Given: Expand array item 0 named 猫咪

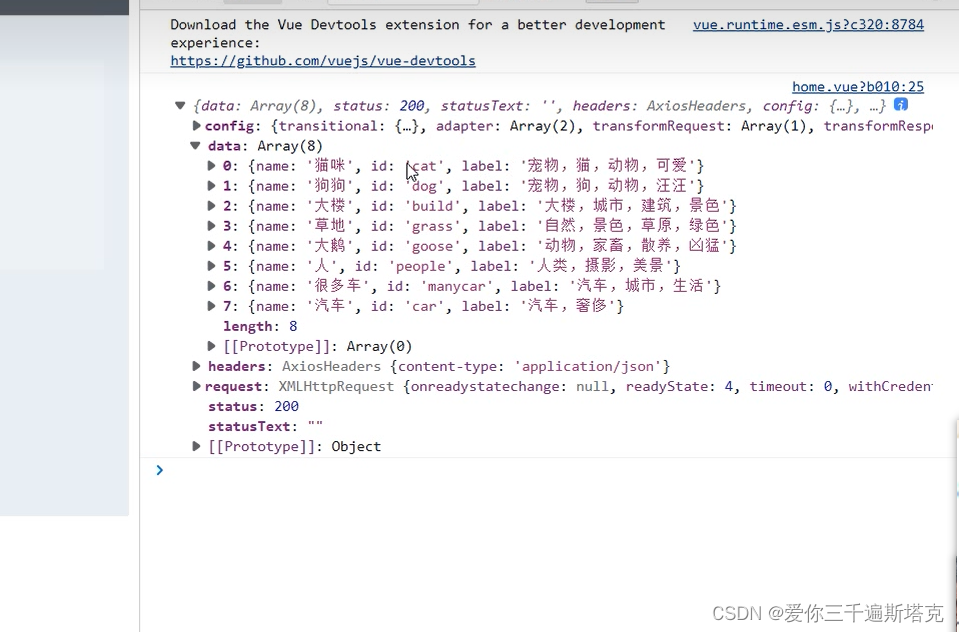Looking at the screenshot, I should click(212, 165).
